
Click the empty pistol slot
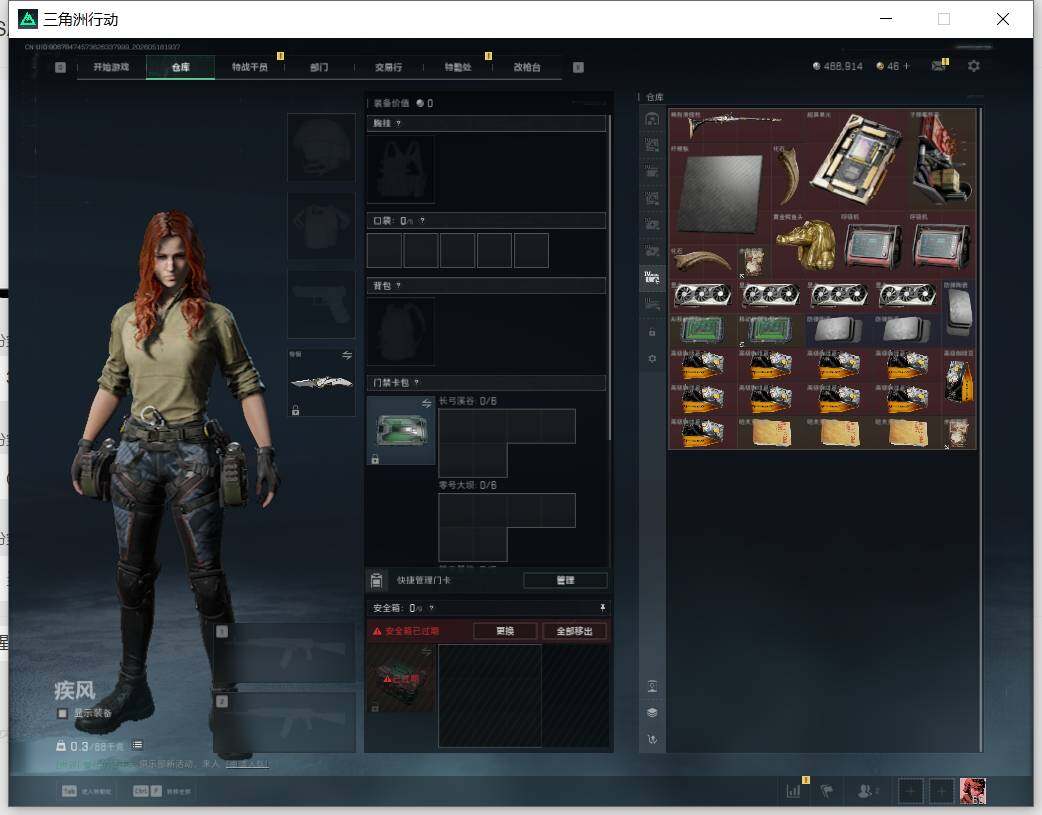point(321,304)
